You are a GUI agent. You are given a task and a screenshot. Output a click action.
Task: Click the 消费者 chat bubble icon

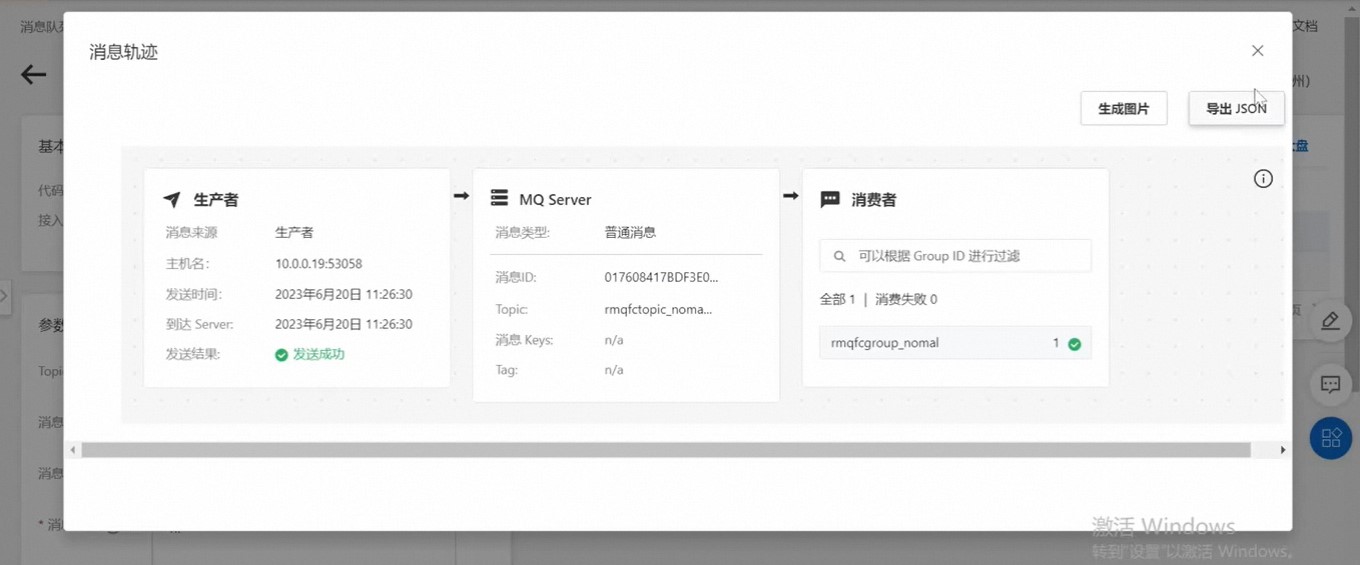coord(830,199)
